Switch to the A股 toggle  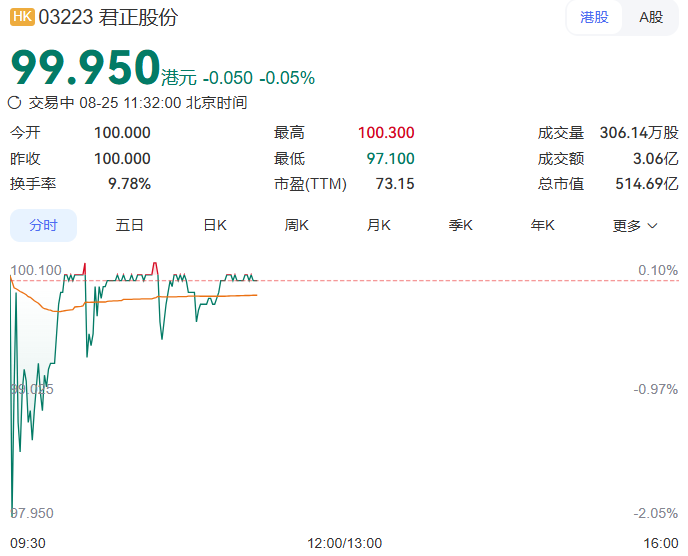pos(651,18)
